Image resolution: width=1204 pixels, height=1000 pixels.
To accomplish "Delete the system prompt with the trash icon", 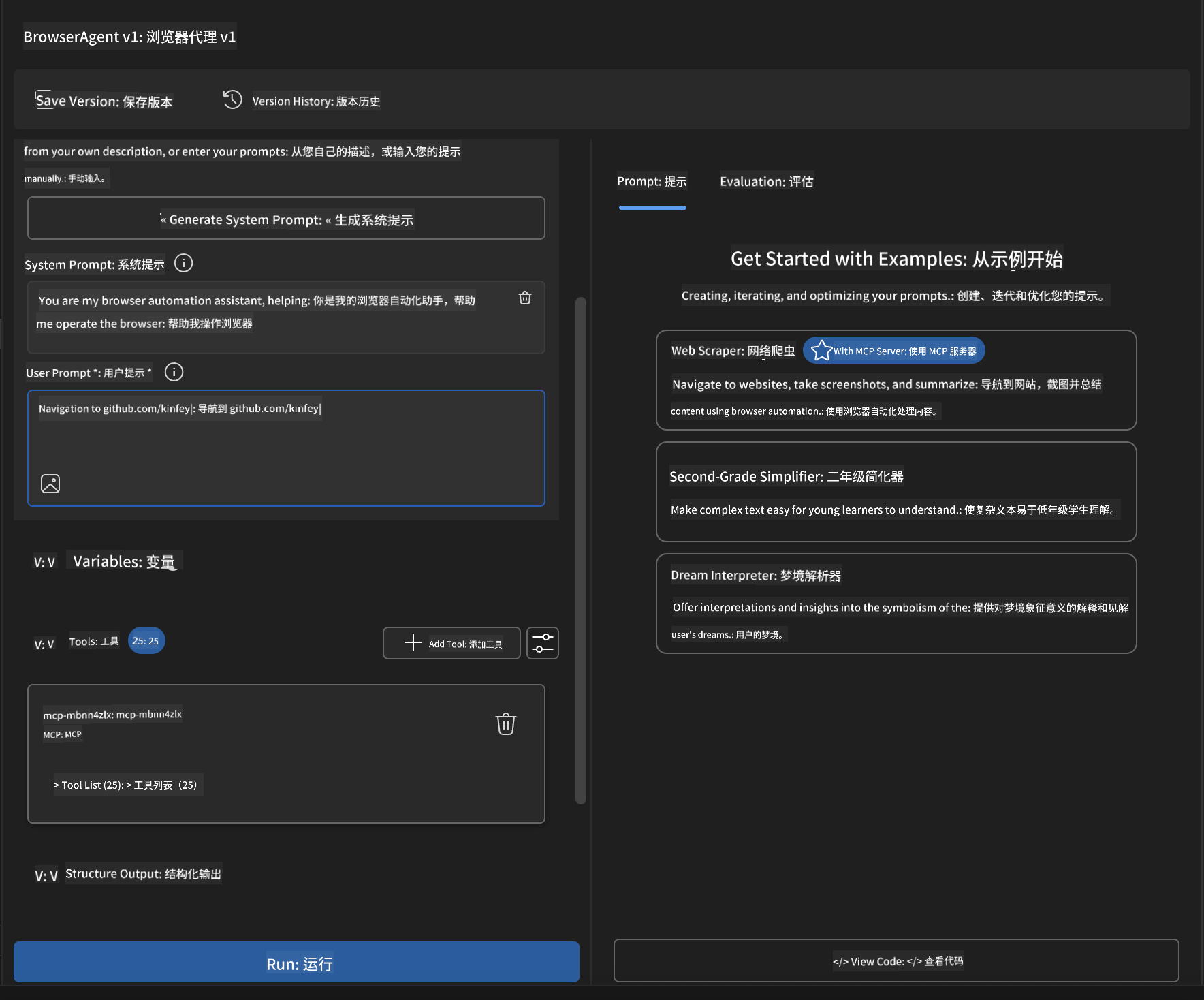I will click(525, 298).
